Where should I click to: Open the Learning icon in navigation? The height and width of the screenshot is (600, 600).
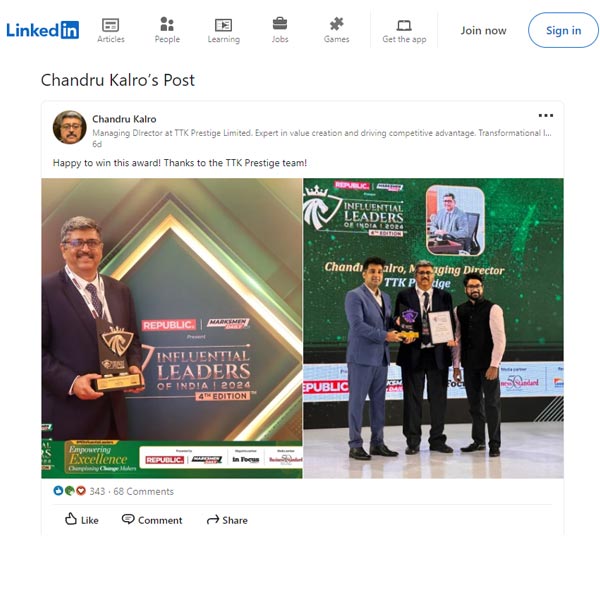tap(223, 25)
